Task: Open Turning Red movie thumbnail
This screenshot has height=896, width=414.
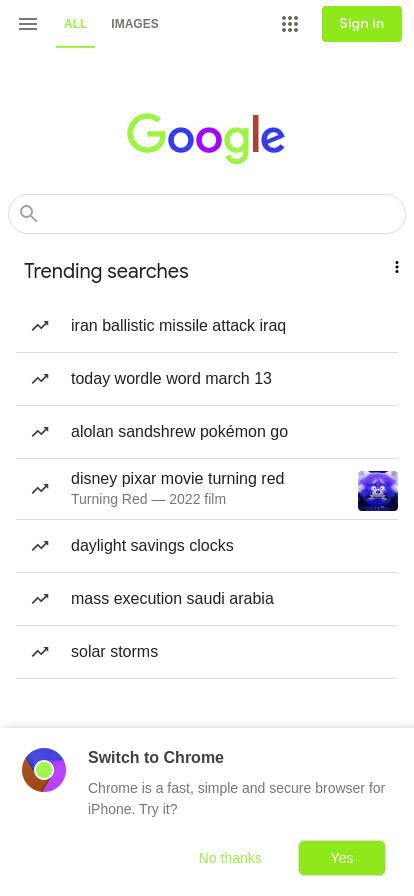Action: coord(378,491)
